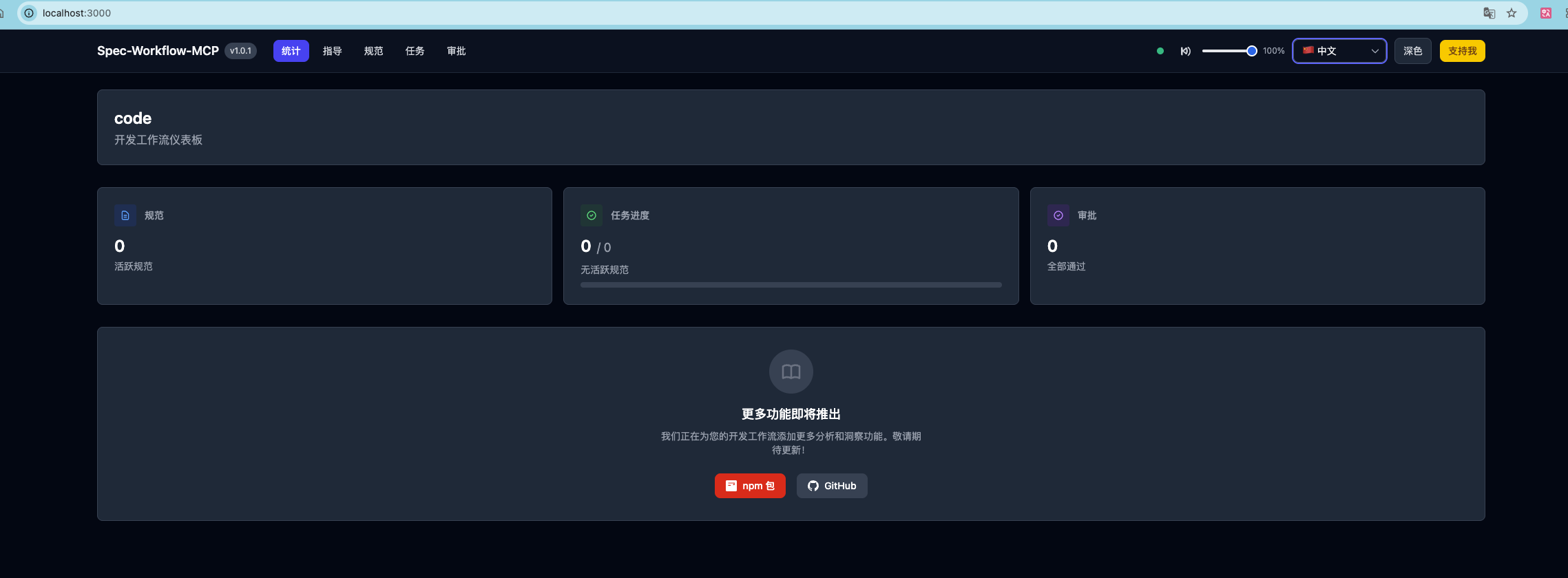Open the npm 包 link
The width and height of the screenshot is (1568, 578).
(x=750, y=486)
